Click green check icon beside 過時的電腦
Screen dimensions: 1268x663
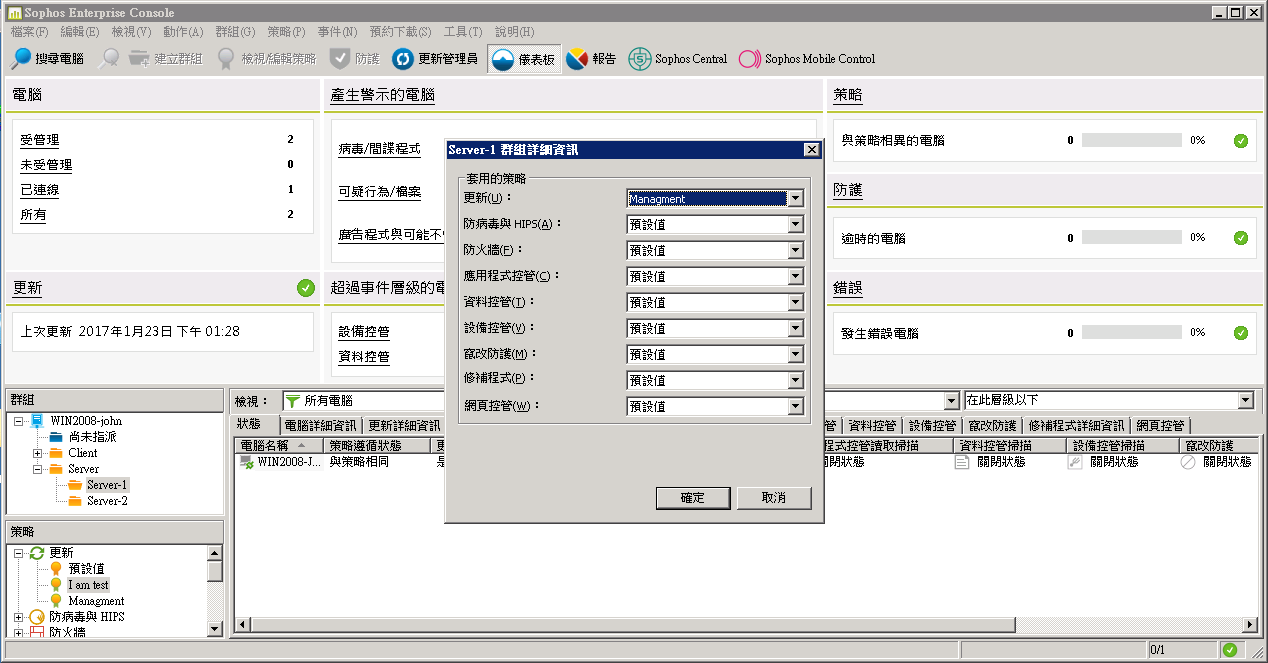[x=1241, y=238]
